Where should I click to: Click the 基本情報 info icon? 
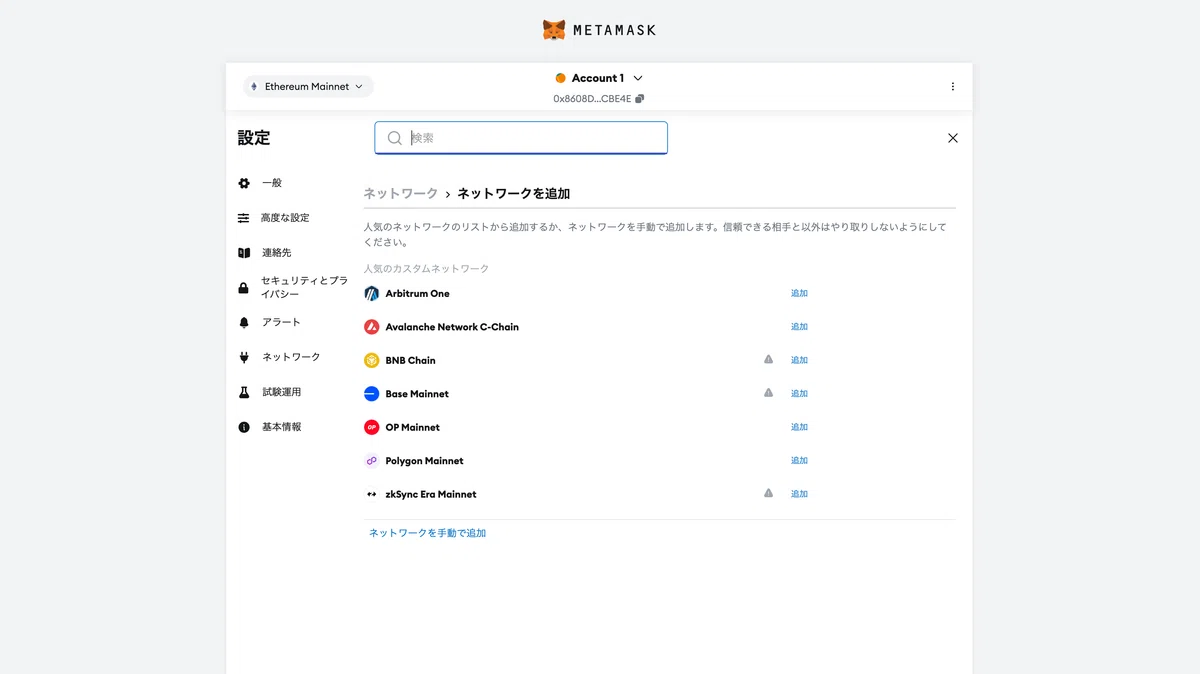click(244, 427)
